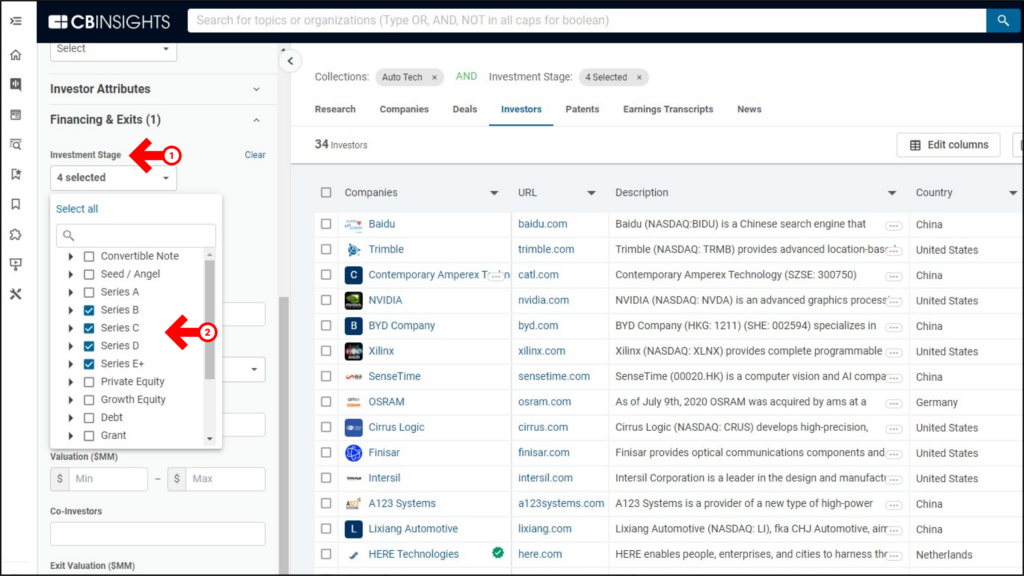Click the Contemporary Amperex logo icon
The image size is (1024, 576).
point(353,275)
